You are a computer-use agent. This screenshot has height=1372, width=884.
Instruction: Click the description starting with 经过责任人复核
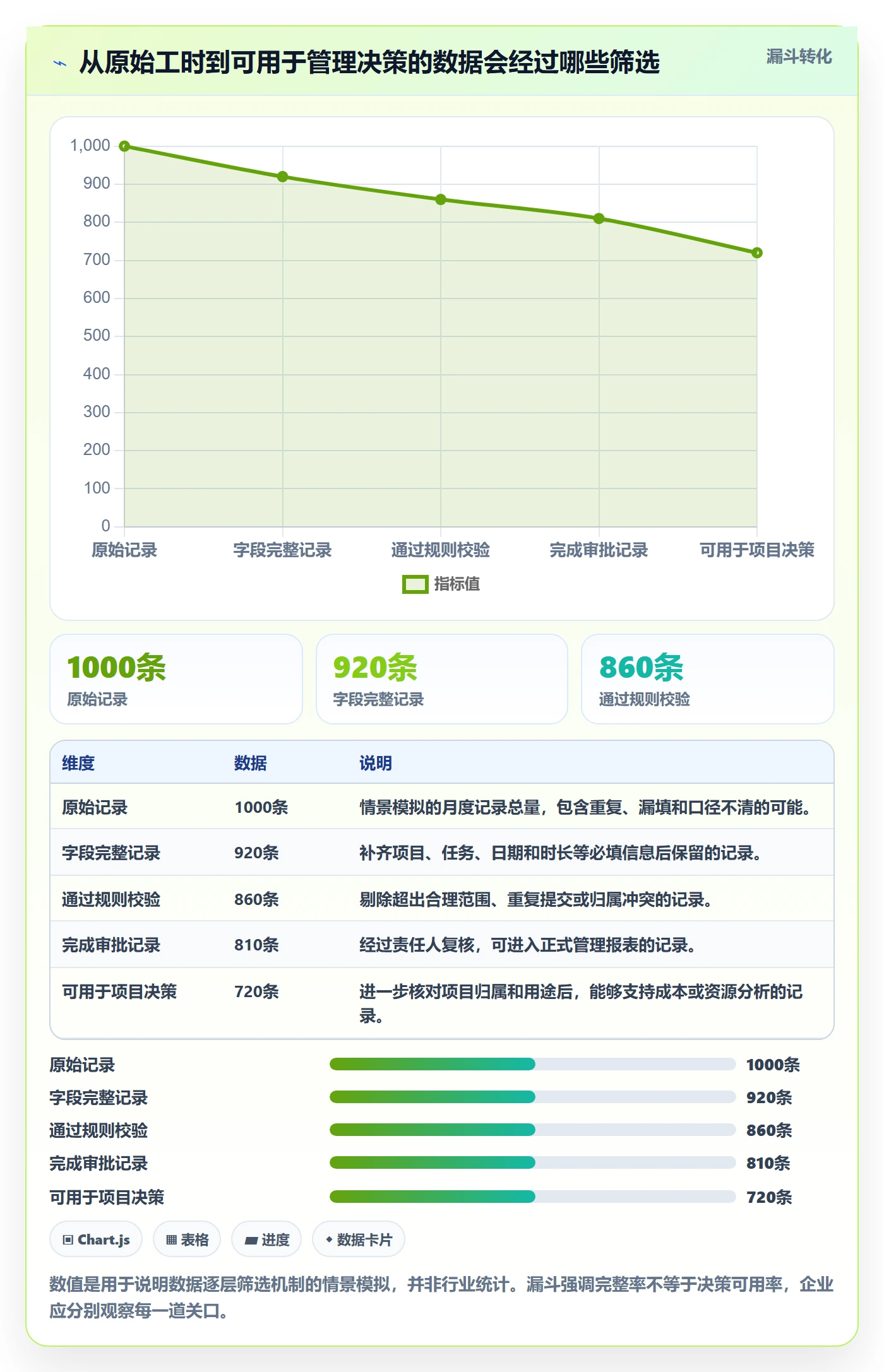[x=528, y=945]
